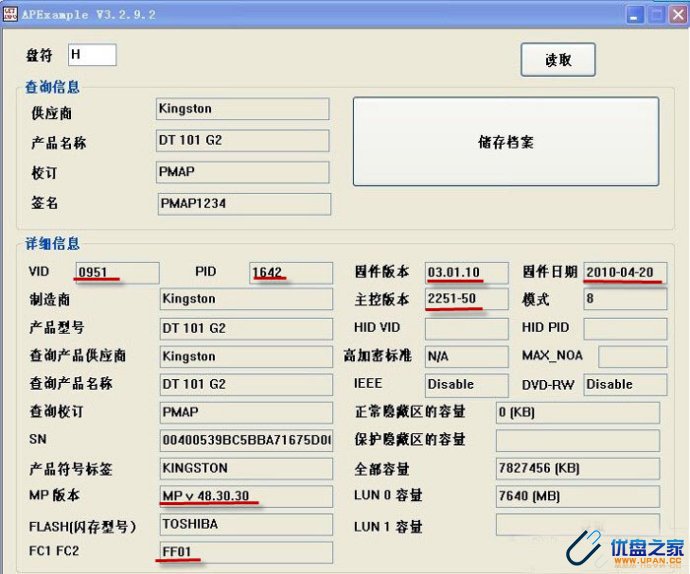Screen dimensions: 690x574
Task: Click the empty HID PID field
Action: [x=625, y=329]
